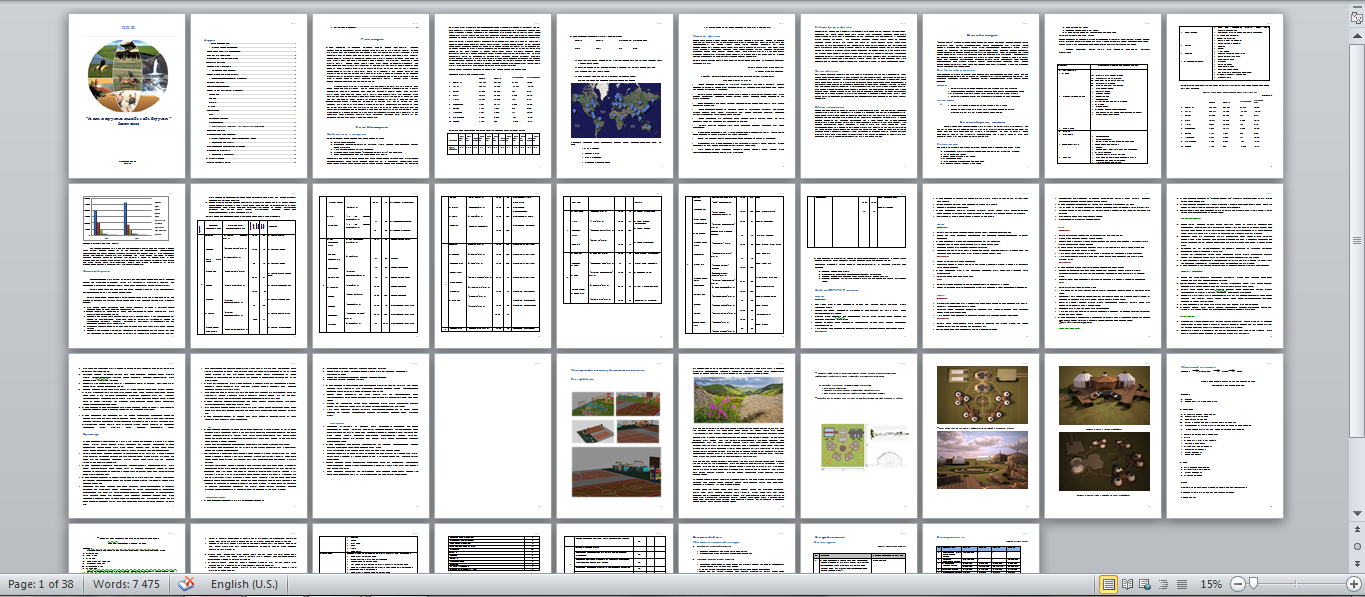Click the circular photo collage on the cover

click(x=127, y=78)
